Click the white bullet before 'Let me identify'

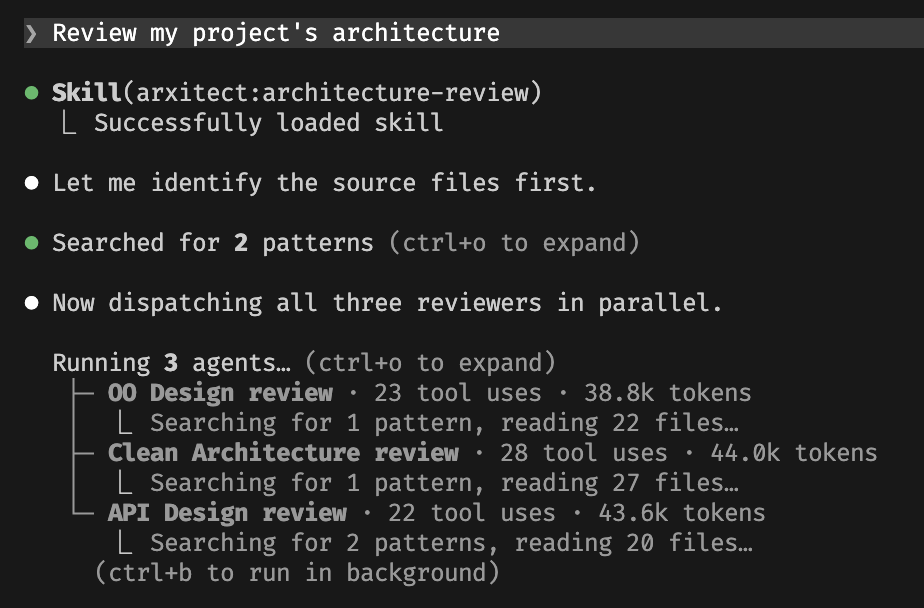click(x=32, y=183)
